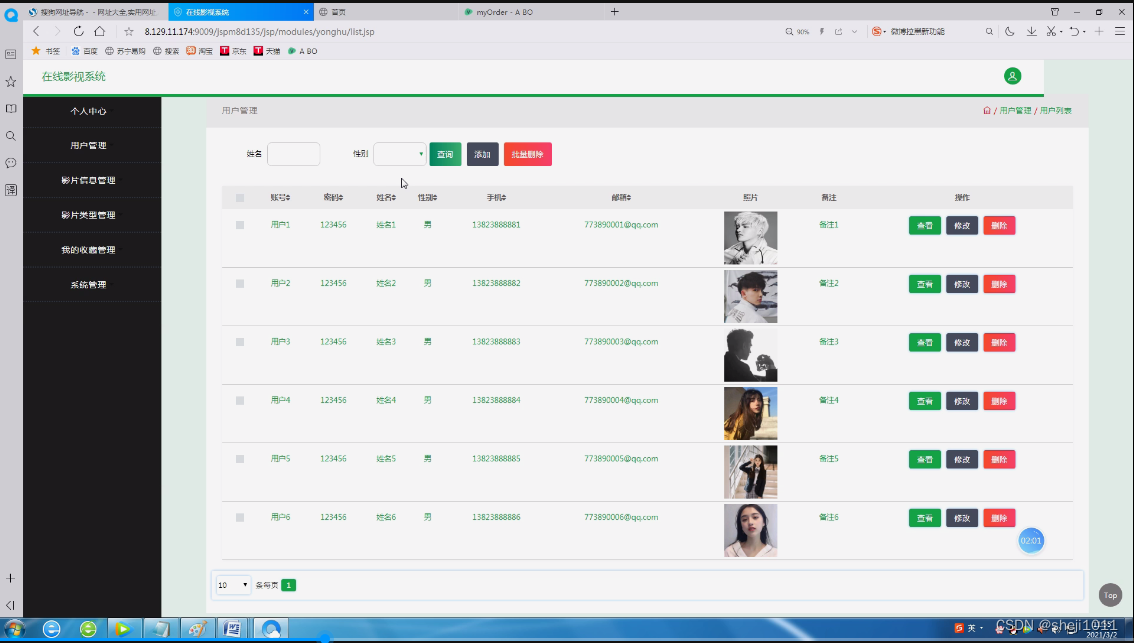Tick the checkbox for row 用户1
Viewport: 1134px width, 643px height.
click(240, 225)
